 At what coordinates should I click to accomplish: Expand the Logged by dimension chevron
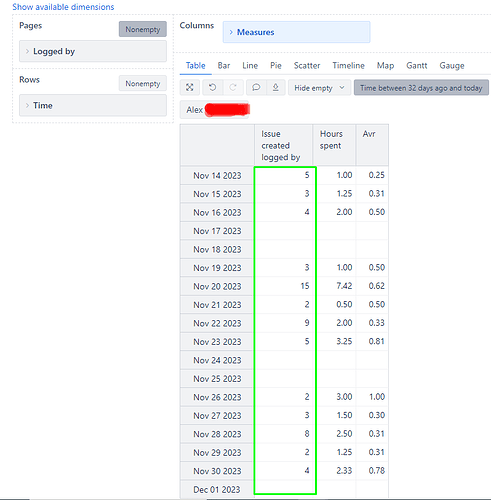(x=27, y=51)
